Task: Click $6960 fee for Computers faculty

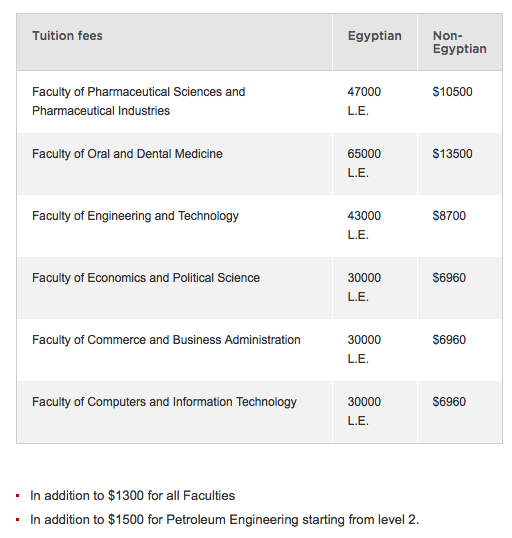Action: pos(449,402)
